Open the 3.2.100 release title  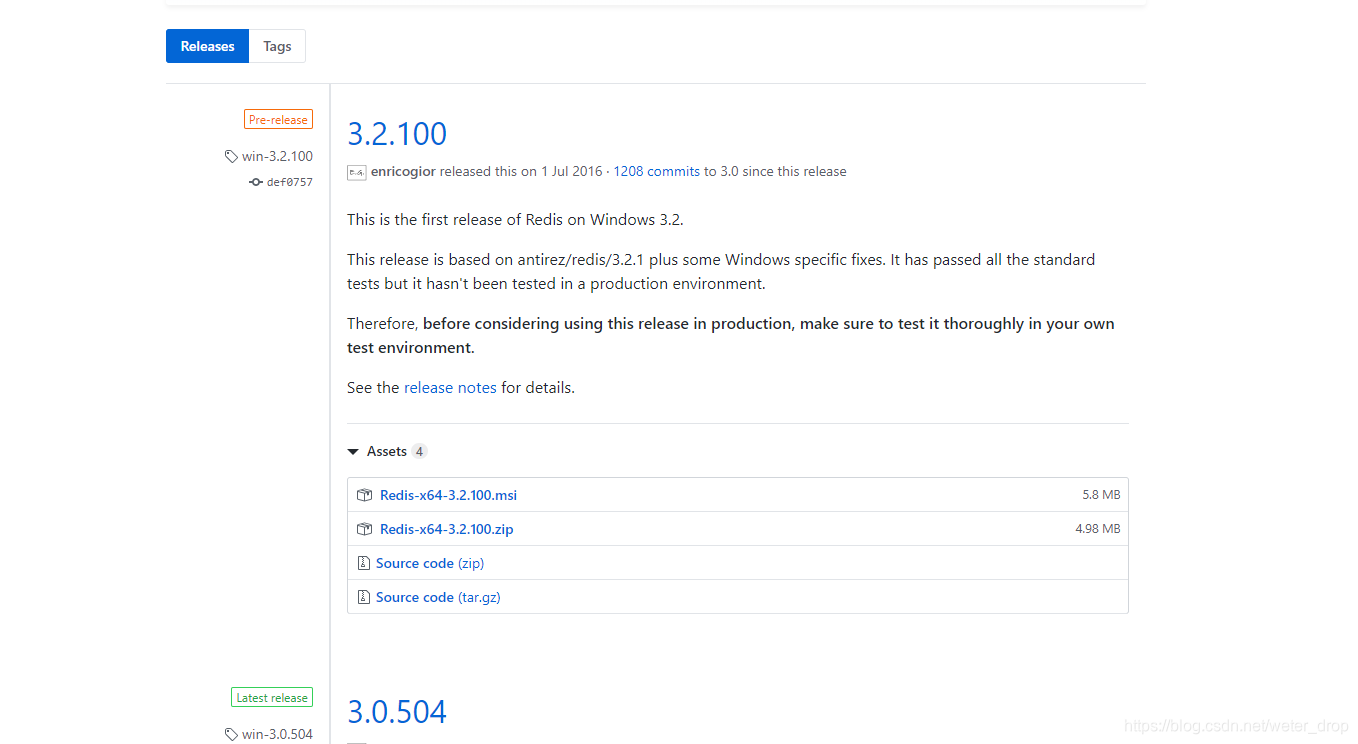[397, 133]
